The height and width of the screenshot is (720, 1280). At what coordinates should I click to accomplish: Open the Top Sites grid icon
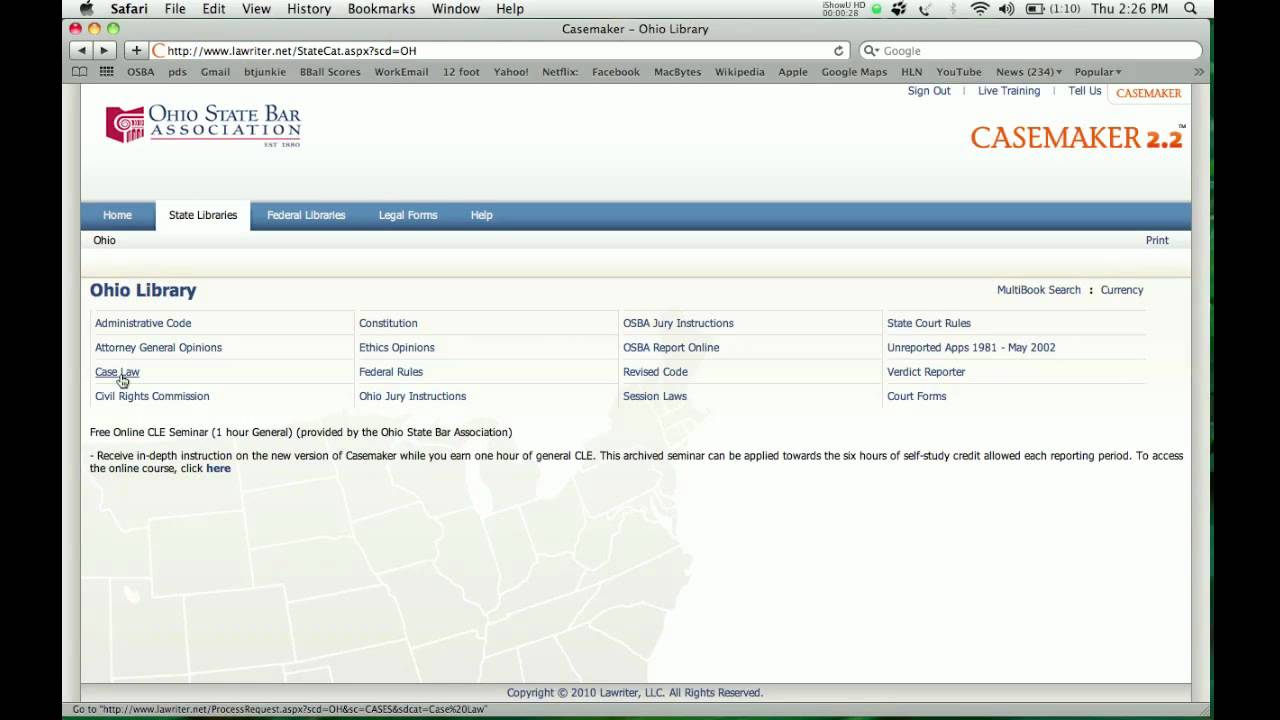pyautogui.click(x=106, y=72)
